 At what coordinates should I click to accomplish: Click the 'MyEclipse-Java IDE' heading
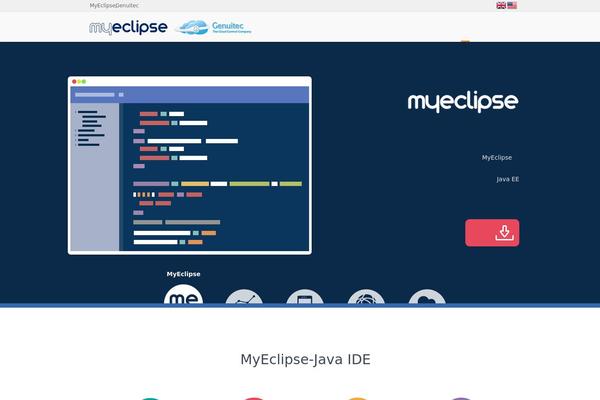click(305, 359)
